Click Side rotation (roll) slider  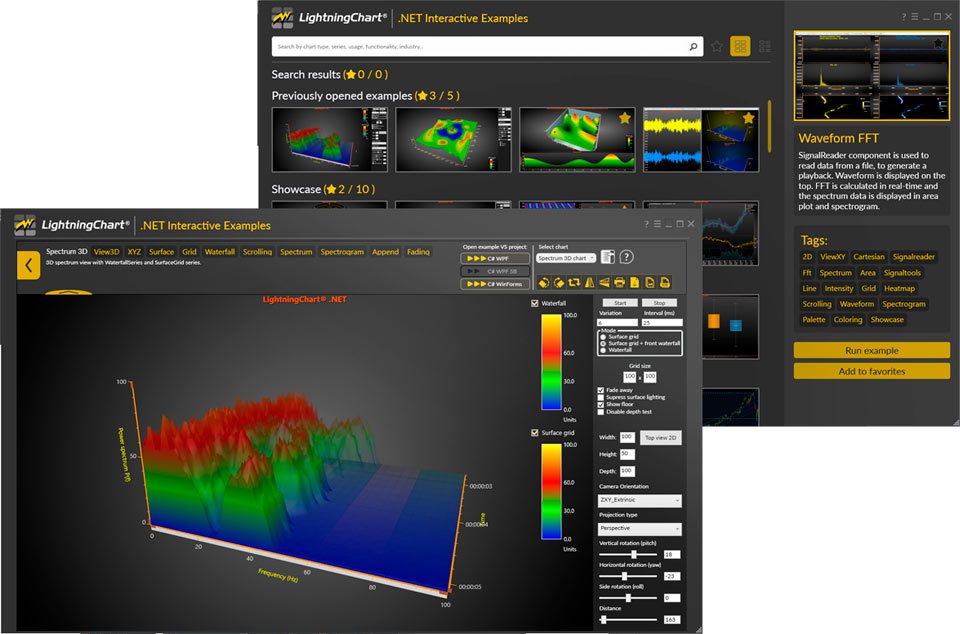click(628, 598)
